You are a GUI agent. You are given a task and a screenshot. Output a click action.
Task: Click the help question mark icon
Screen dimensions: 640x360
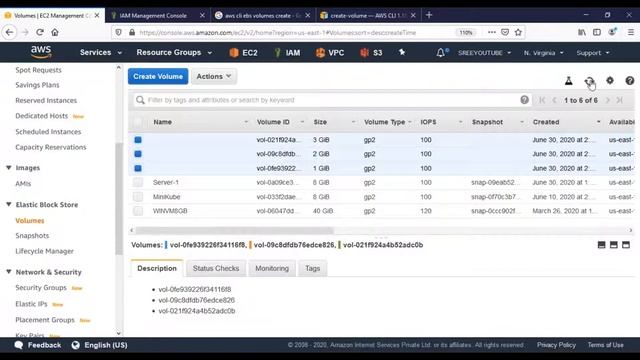630,81
